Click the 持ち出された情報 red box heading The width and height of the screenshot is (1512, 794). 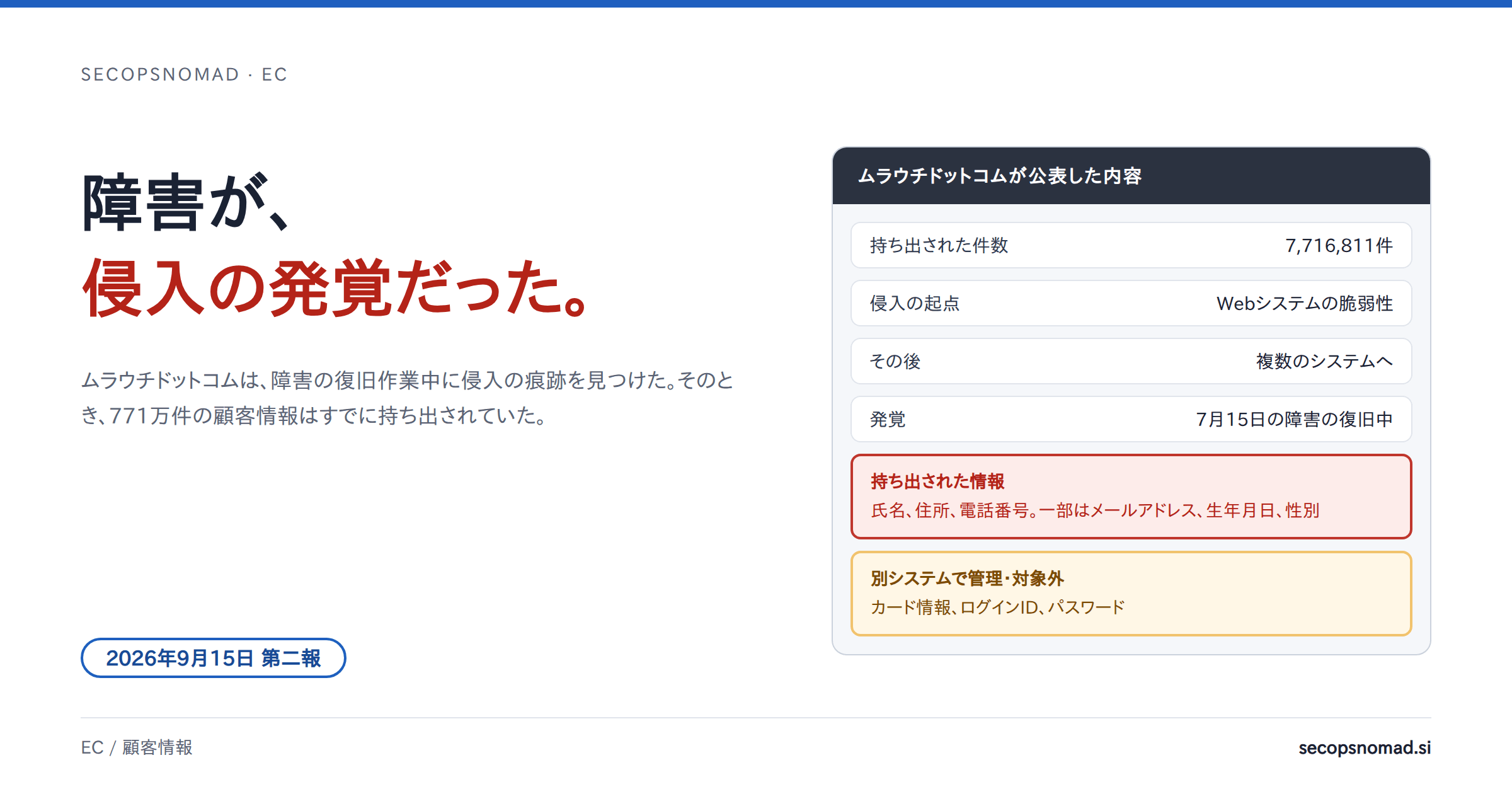tap(937, 481)
